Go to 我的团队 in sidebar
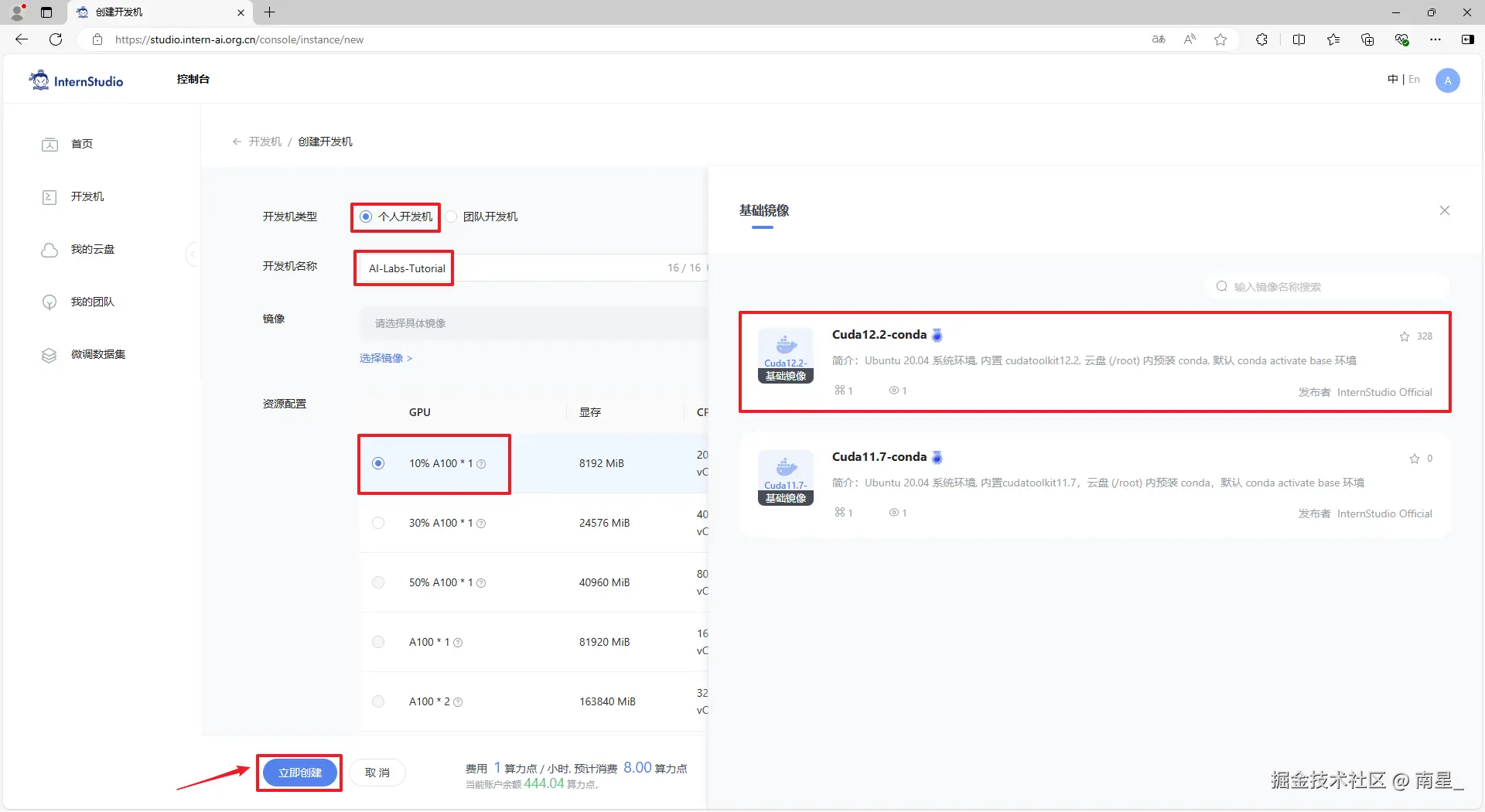This screenshot has height=812, width=1485. (x=93, y=302)
